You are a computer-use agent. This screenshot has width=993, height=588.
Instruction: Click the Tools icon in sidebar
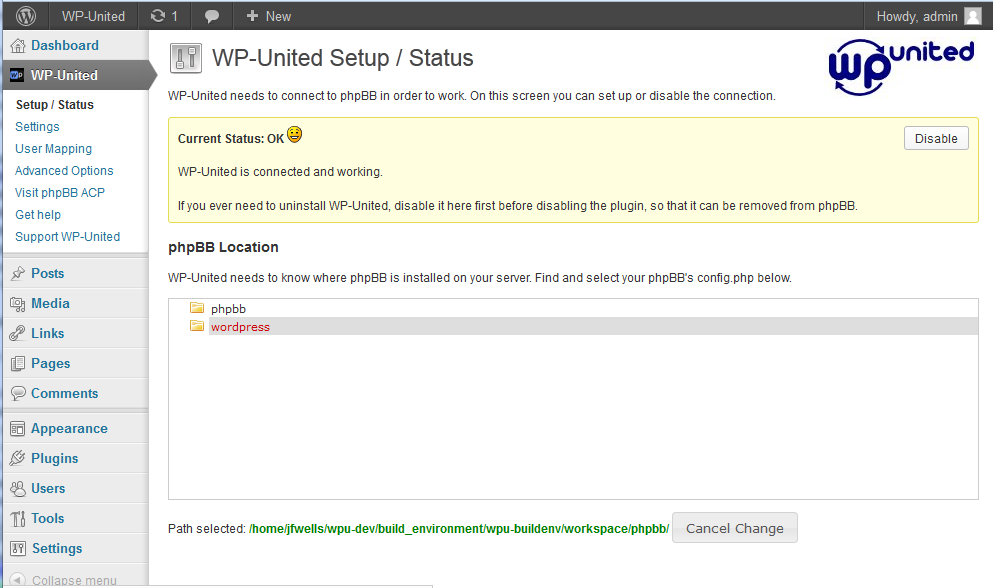click(x=18, y=518)
